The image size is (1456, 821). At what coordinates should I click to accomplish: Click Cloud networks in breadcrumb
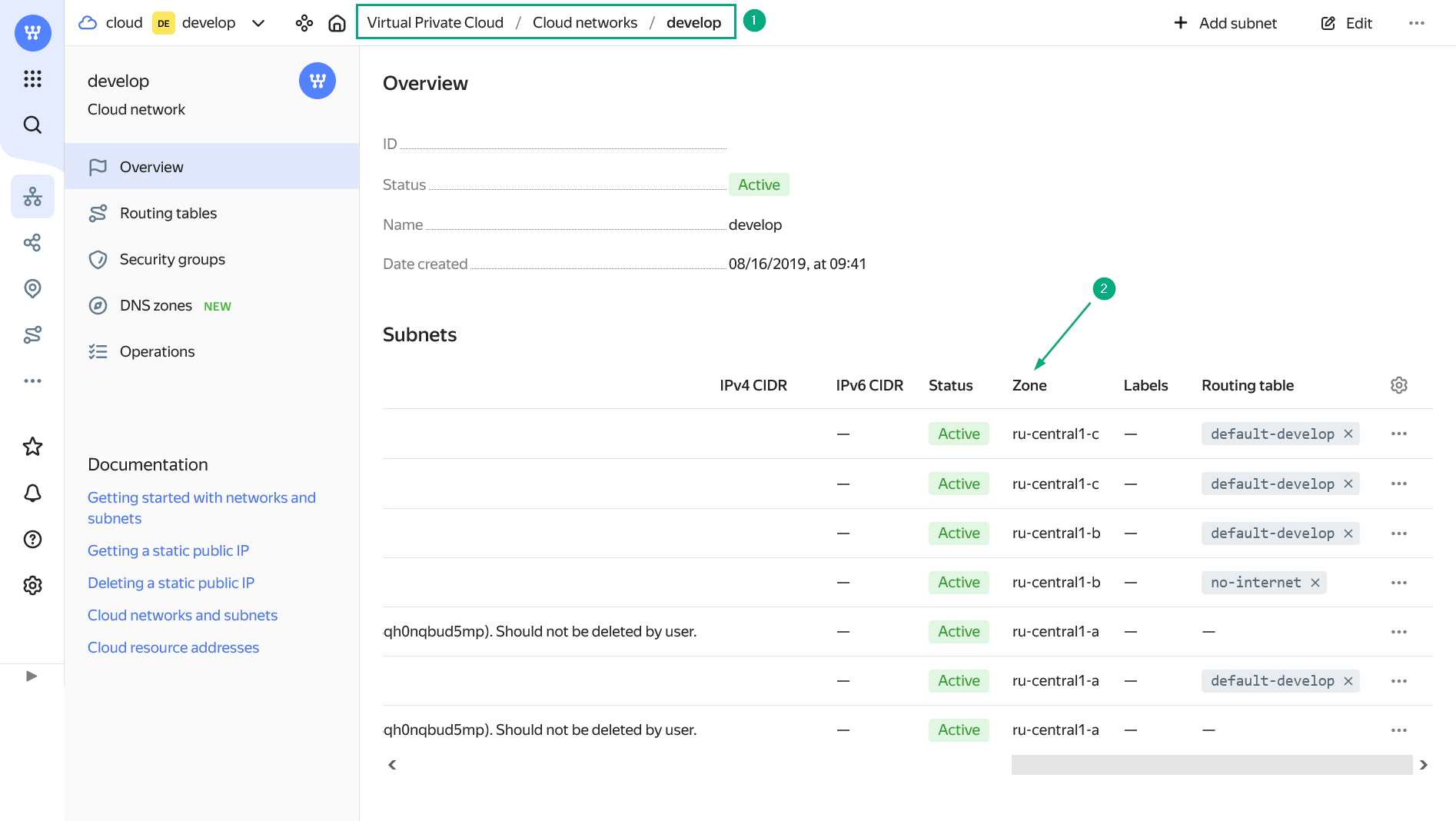585,22
